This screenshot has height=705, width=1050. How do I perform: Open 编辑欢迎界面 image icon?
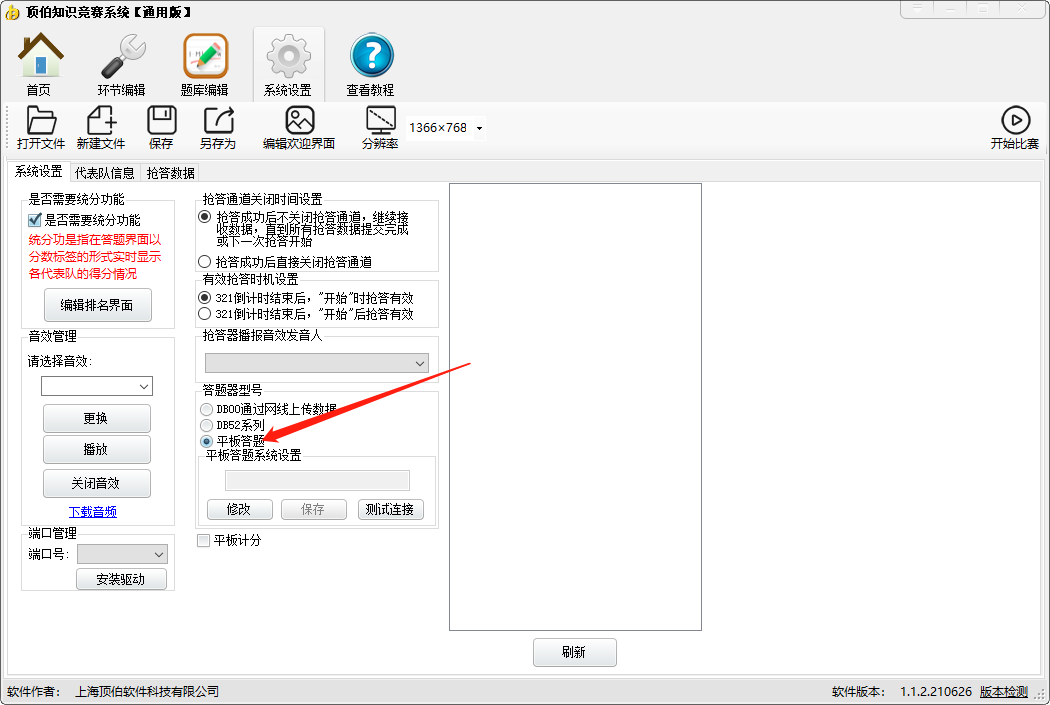click(x=299, y=122)
